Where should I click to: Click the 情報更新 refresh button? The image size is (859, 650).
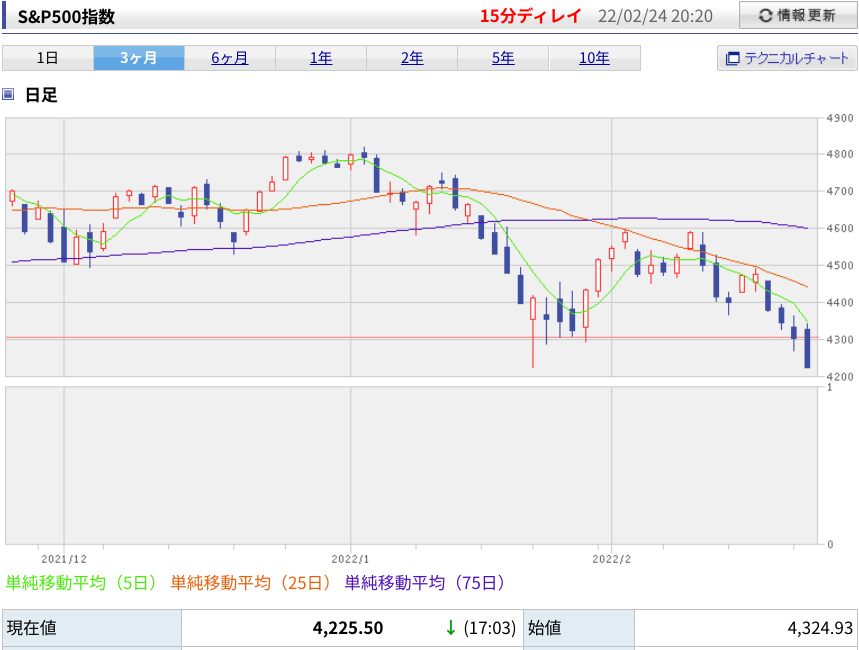coord(798,15)
